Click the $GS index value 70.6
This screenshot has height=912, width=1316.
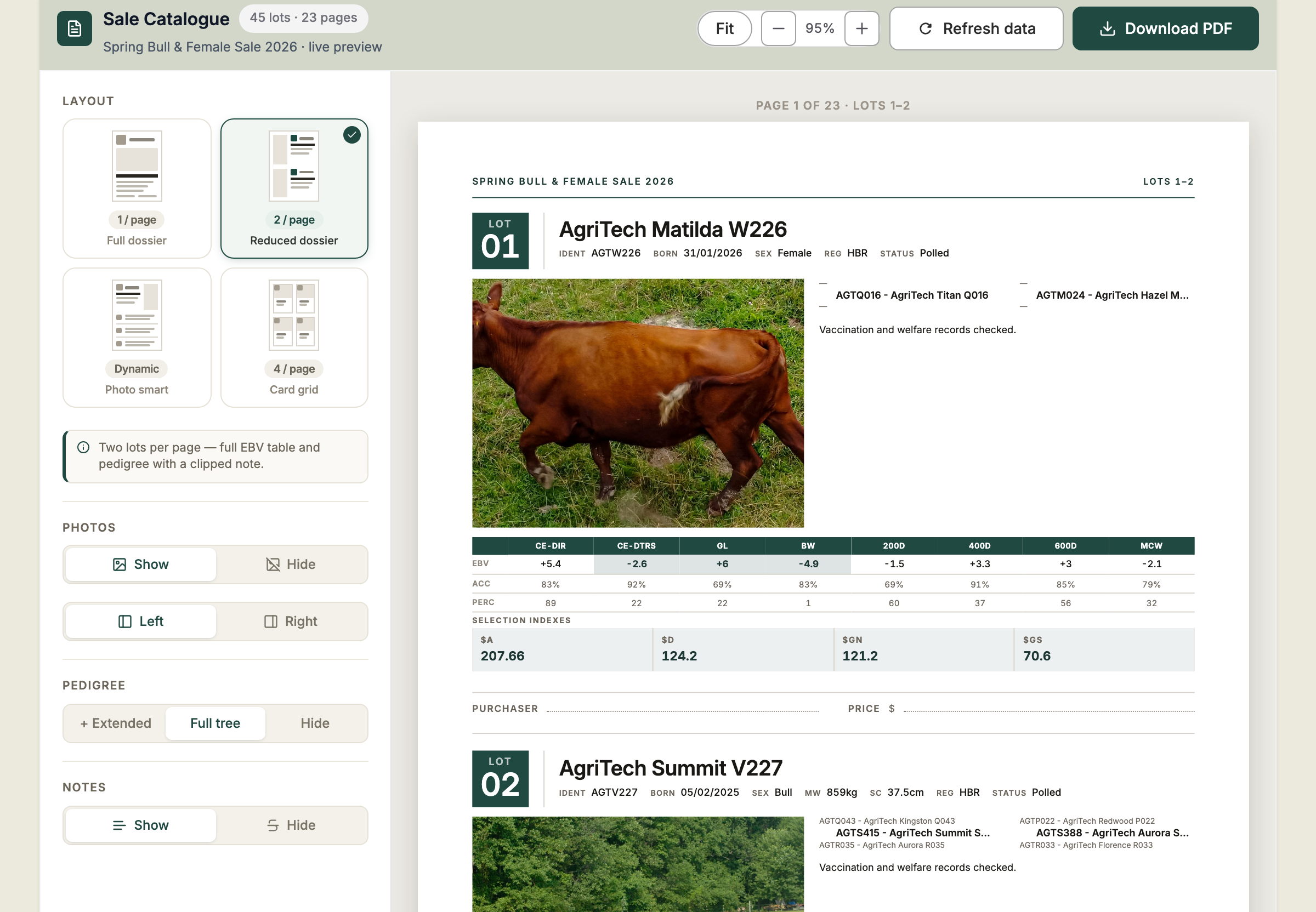pos(1037,656)
